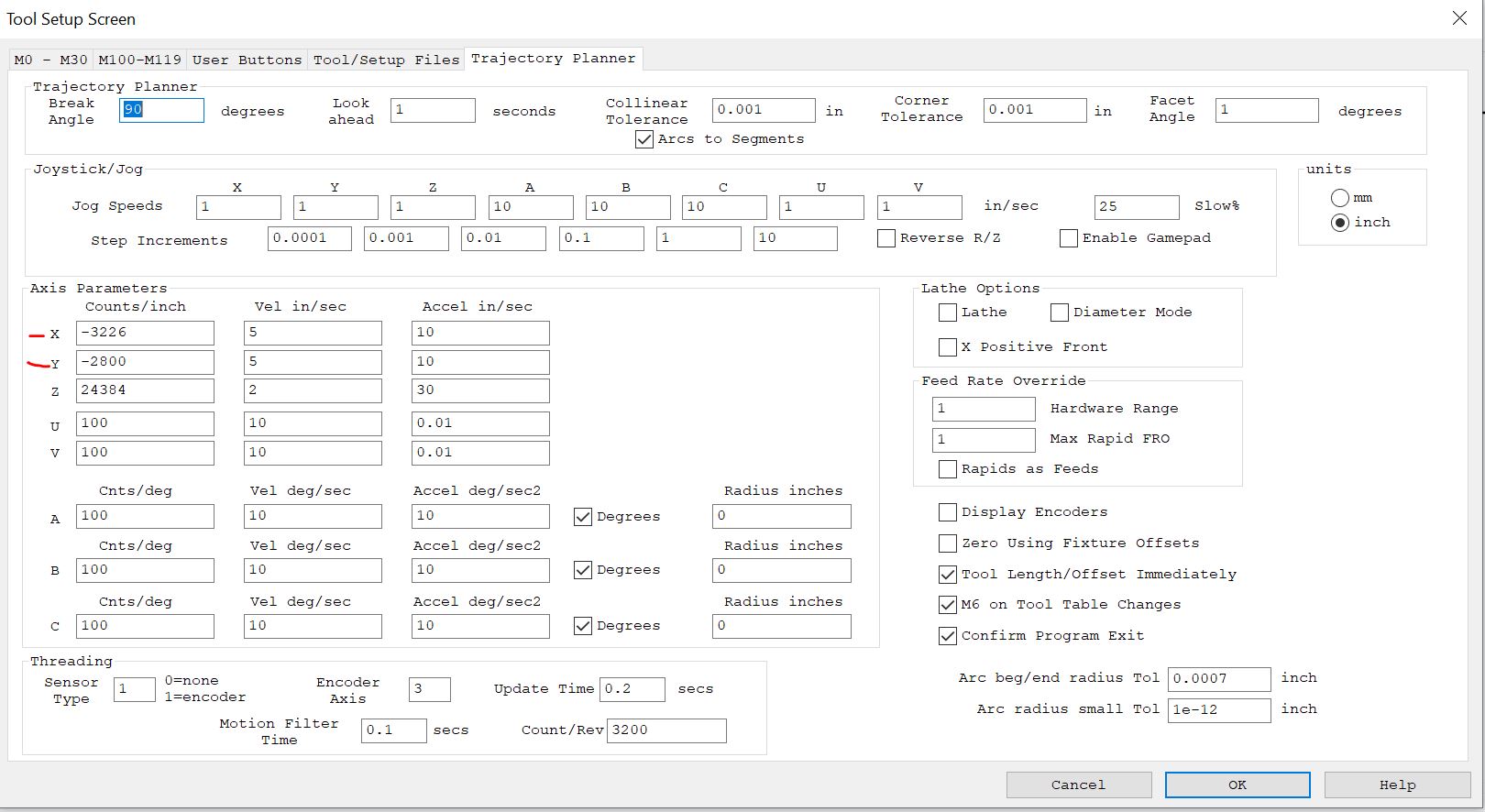
Task: Enable Display Encoders option
Action: [948, 512]
